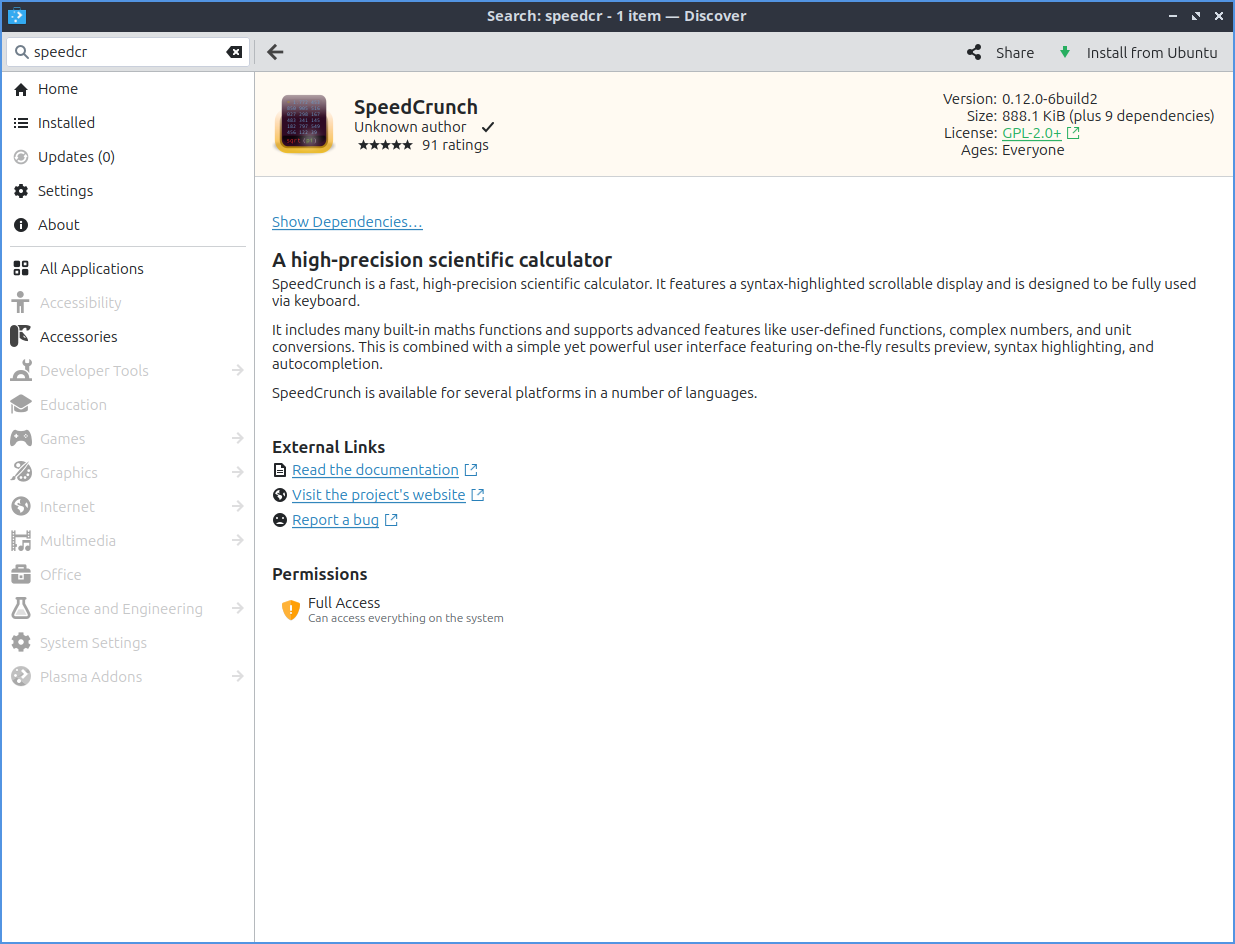Clear the search field text
The width and height of the screenshot is (1235, 944).
tap(234, 52)
